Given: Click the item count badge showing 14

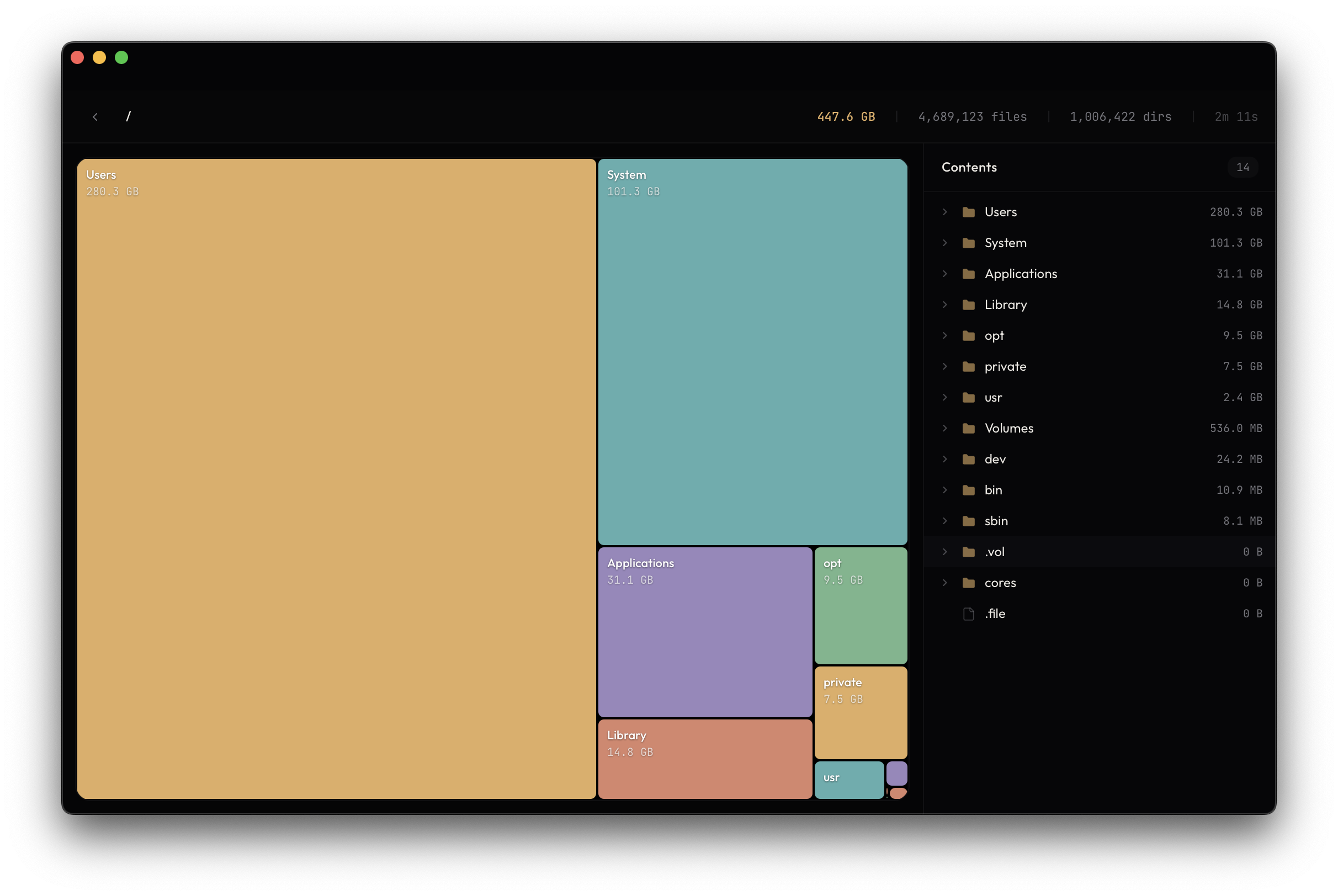Looking at the screenshot, I should (1243, 167).
